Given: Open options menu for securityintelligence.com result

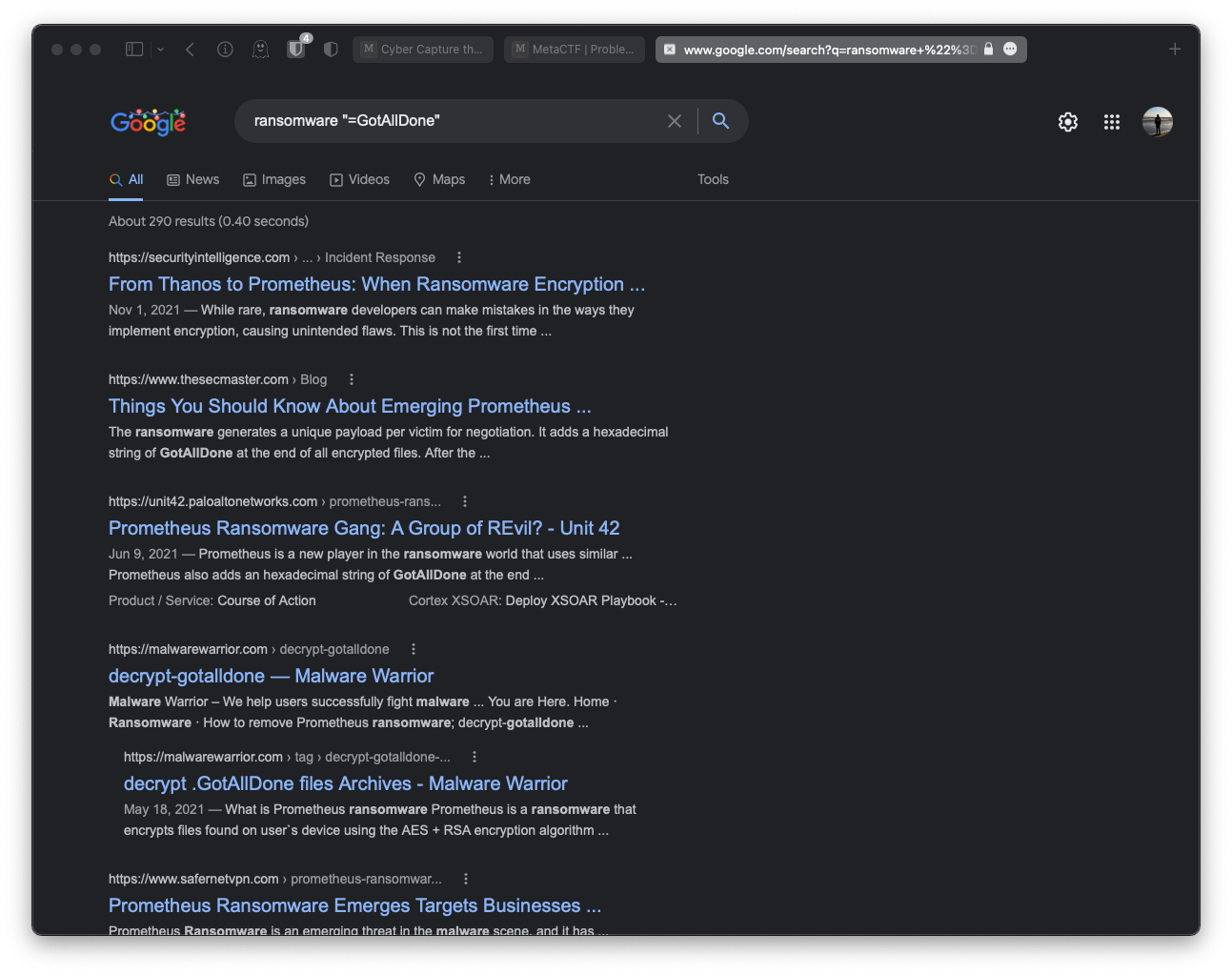Looking at the screenshot, I should tap(459, 257).
